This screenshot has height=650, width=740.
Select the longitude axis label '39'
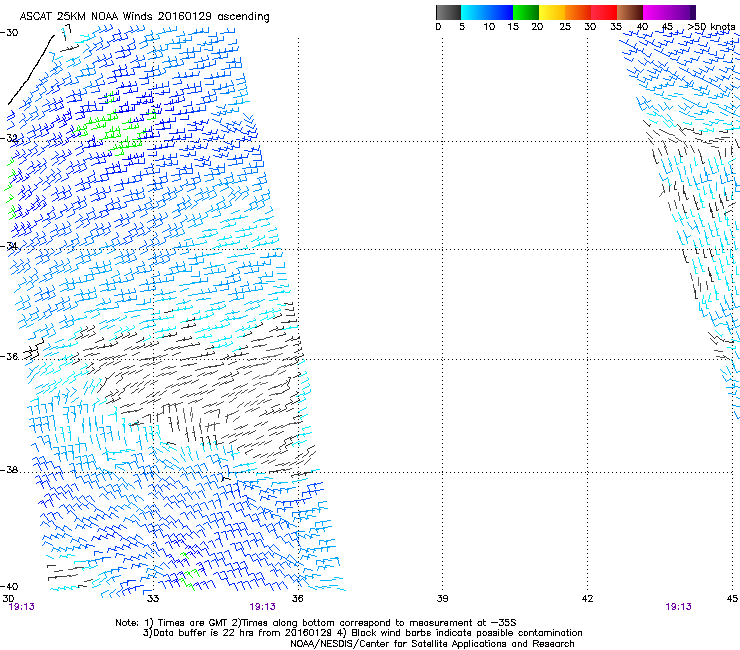442,599
